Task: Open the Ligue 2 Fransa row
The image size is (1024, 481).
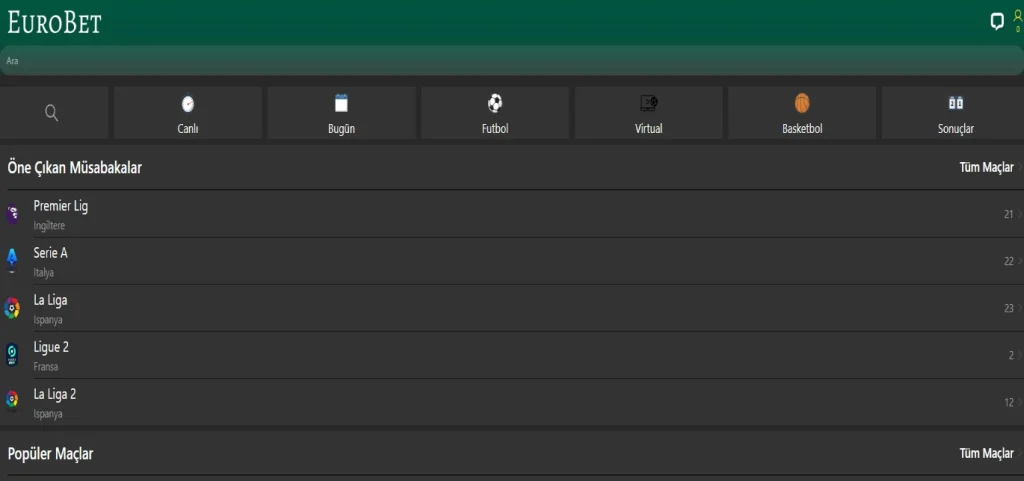Action: click(500, 355)
